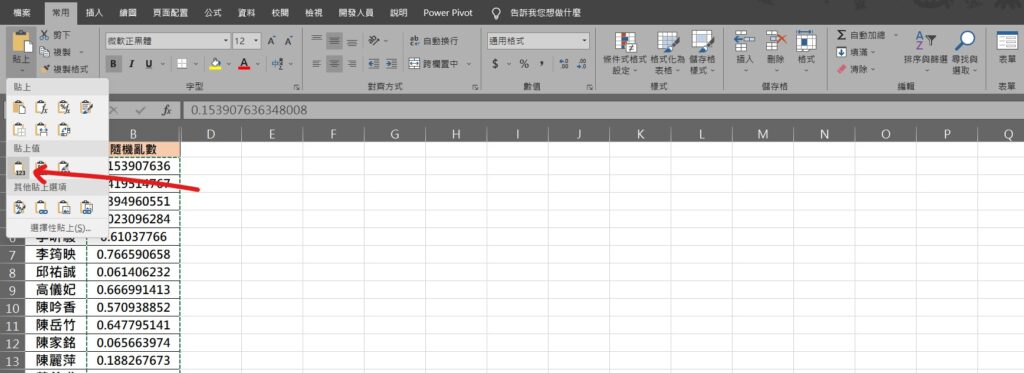Click increase indent icon
1024x373 pixels.
point(392,64)
